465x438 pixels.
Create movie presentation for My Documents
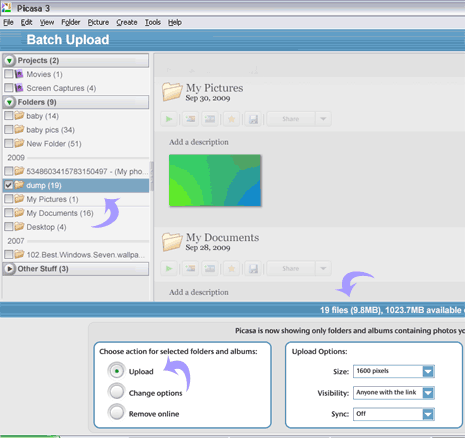pos(210,269)
